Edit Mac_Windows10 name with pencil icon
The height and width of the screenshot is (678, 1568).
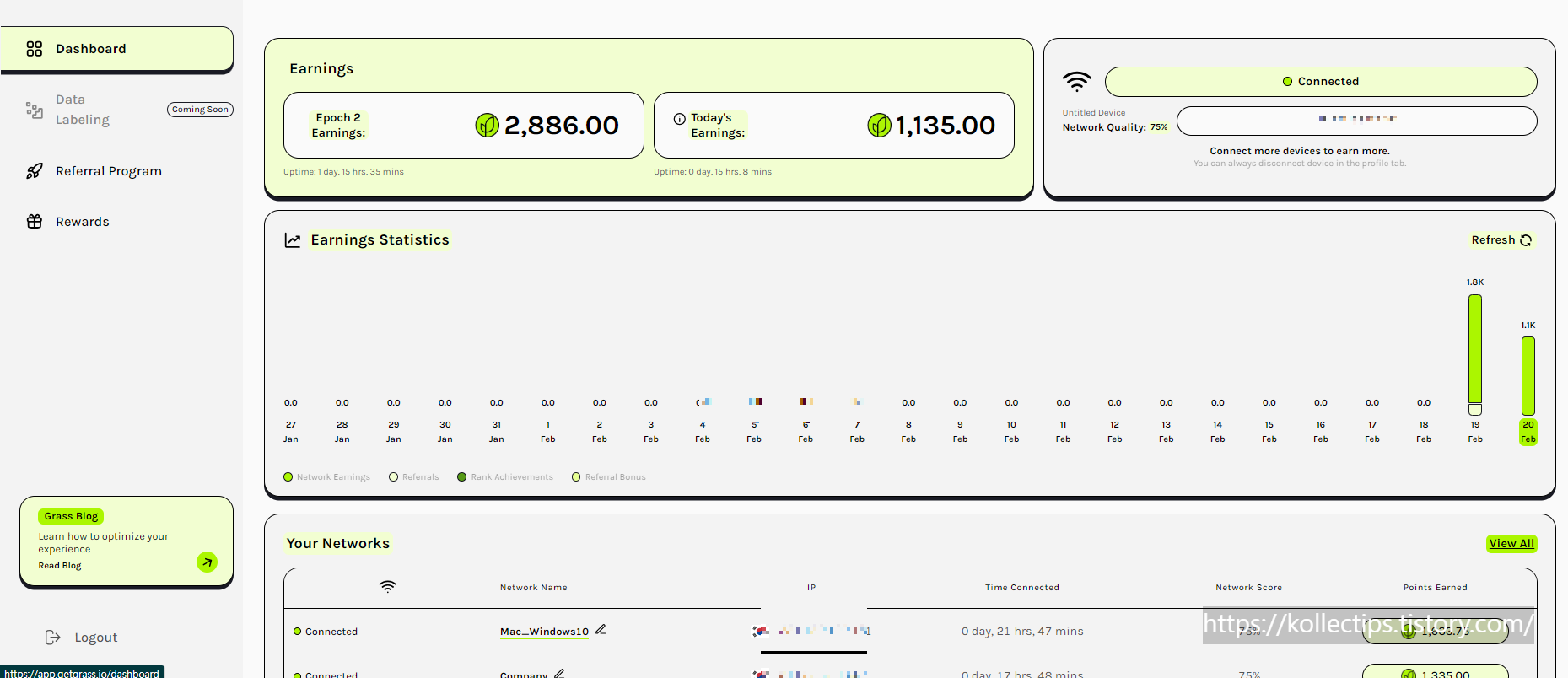pos(601,630)
